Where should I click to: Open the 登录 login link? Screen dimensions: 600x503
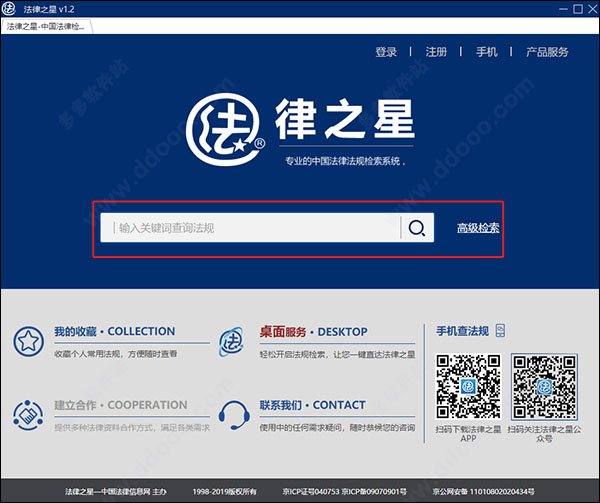click(x=386, y=52)
